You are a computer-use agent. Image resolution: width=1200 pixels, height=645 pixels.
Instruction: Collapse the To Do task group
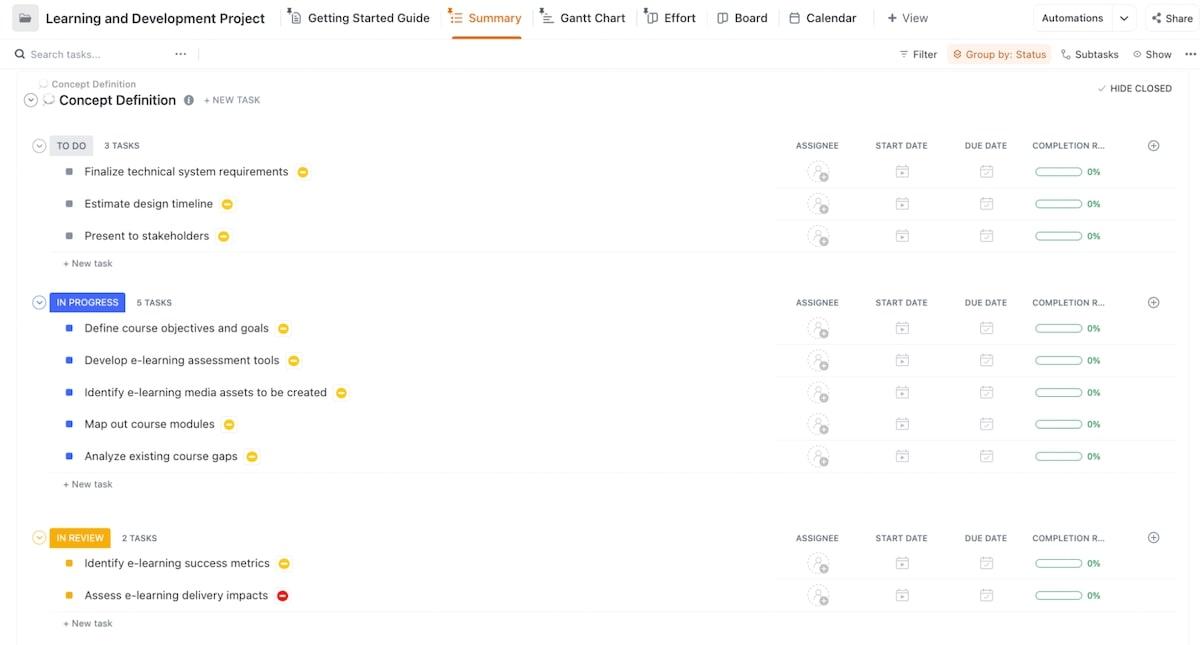point(39,146)
